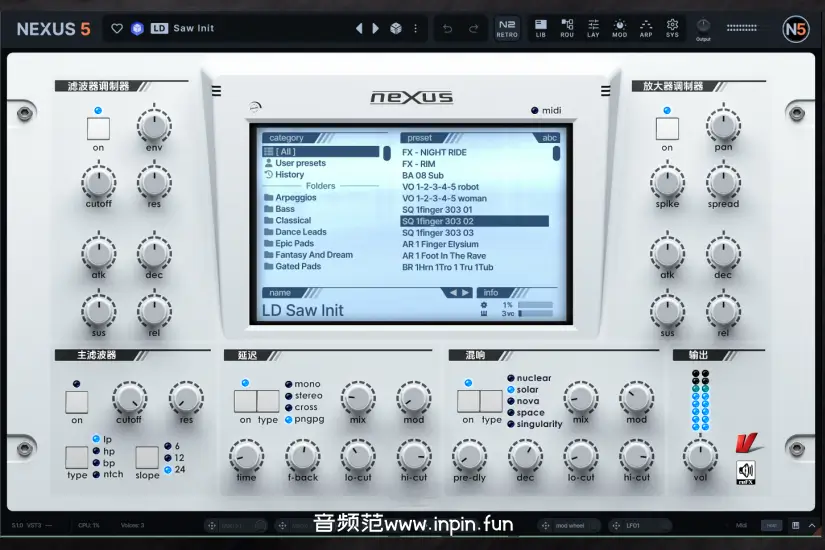The image size is (825, 550).
Task: Select the stereo delay mode
Action: 304,396
